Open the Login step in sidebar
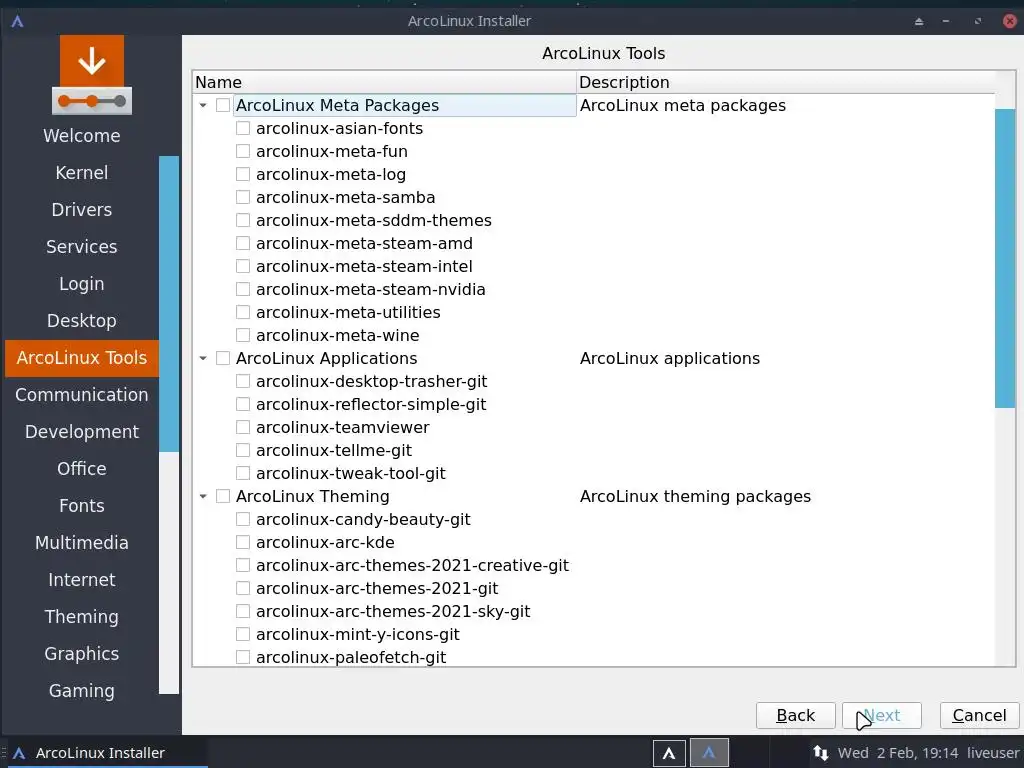Image resolution: width=1024 pixels, height=768 pixels. tap(82, 283)
